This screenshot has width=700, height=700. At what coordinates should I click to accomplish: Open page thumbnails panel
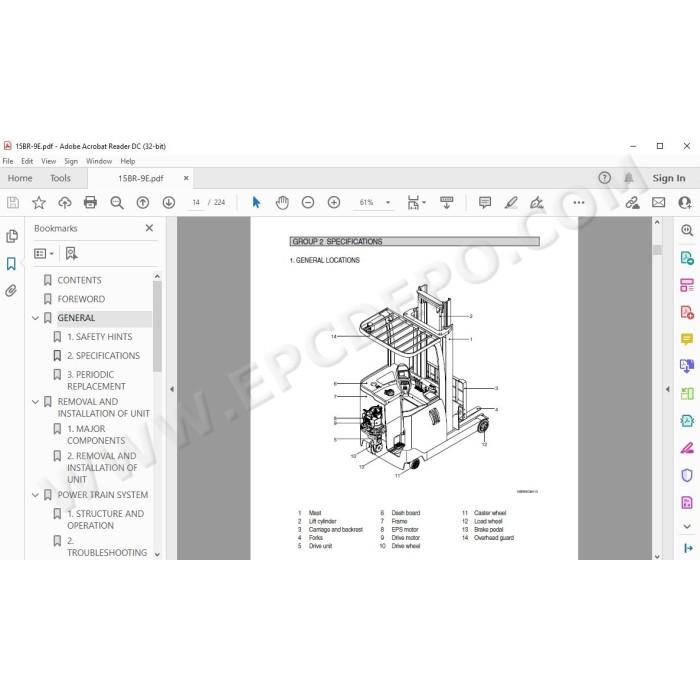click(12, 236)
